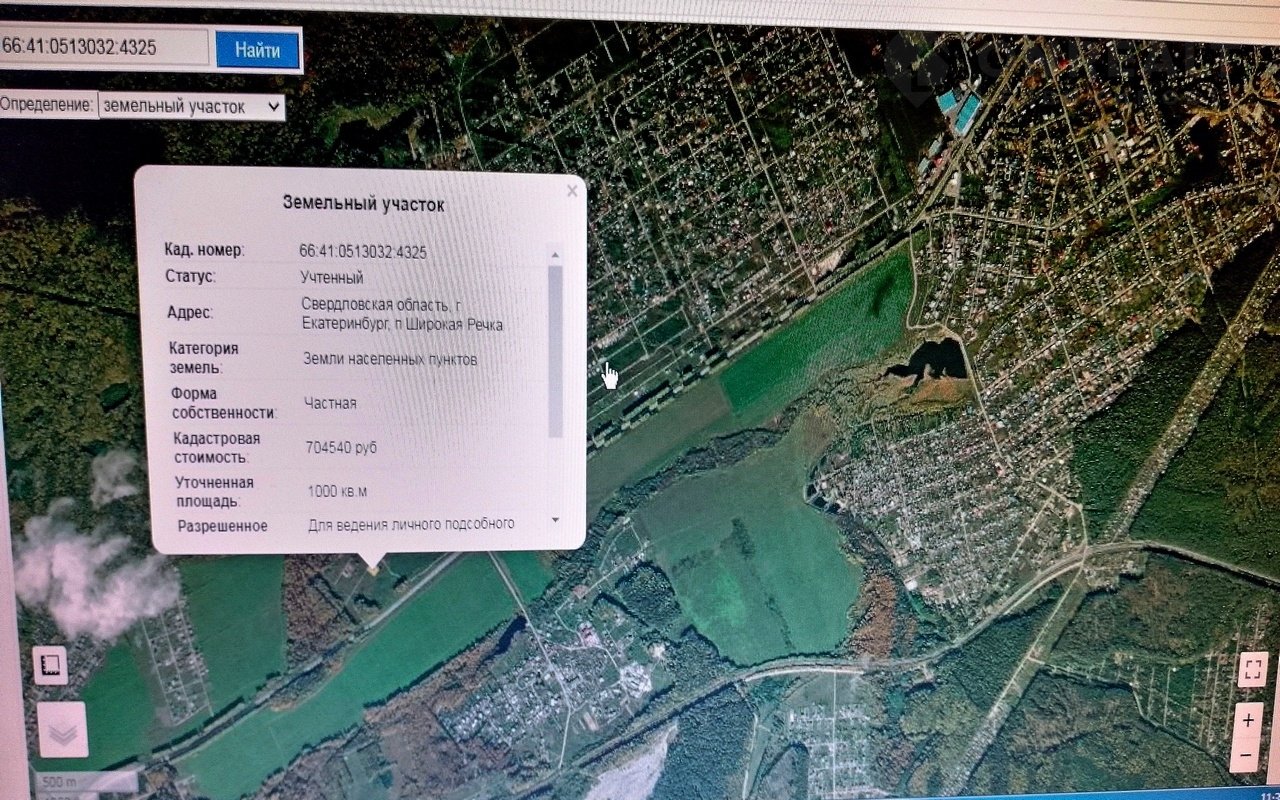Click the cadastral value 704540 руб
1280x800 pixels.
341,448
